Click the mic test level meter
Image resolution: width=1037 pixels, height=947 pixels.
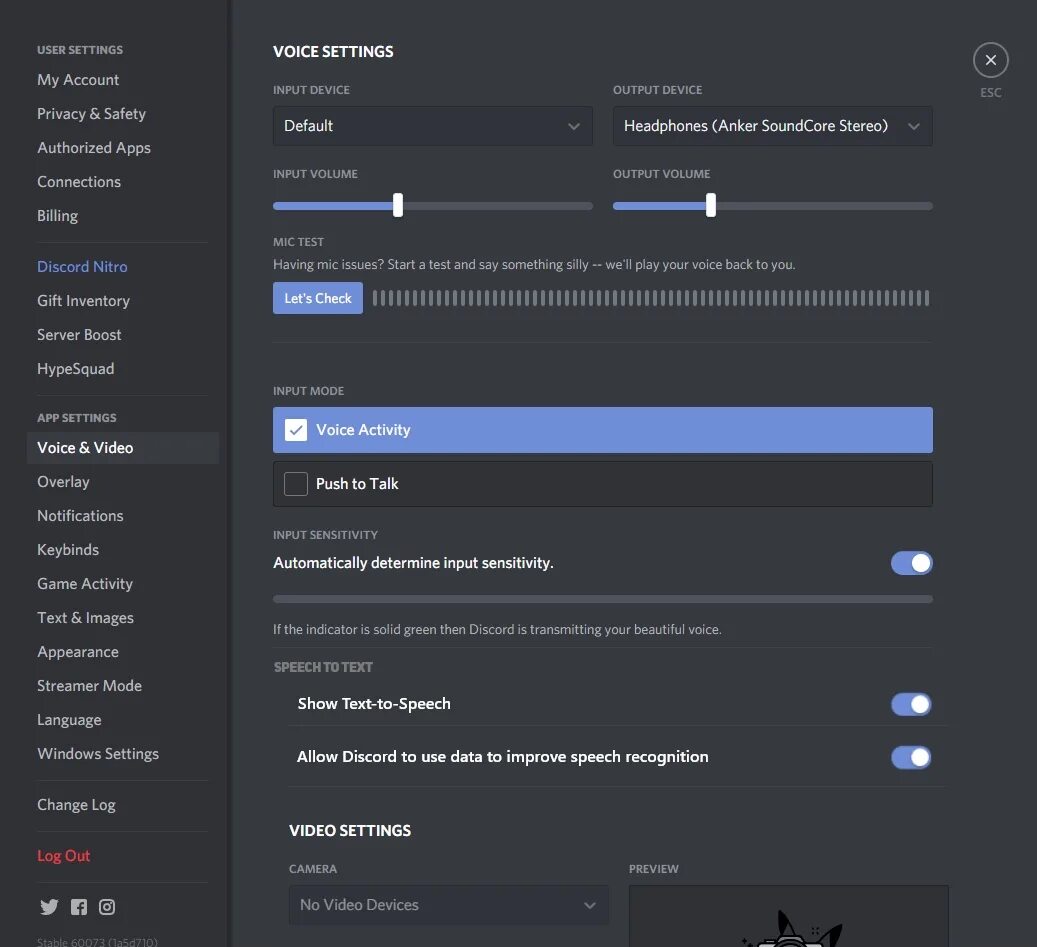[651, 298]
